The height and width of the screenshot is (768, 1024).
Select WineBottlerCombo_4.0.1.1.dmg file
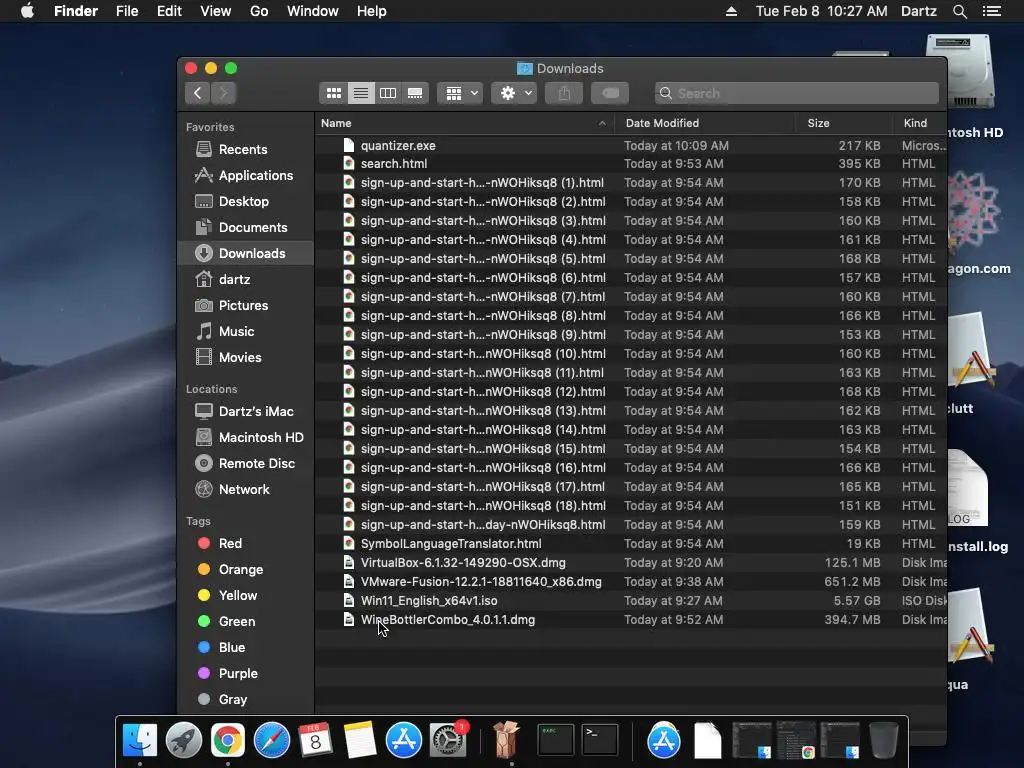coord(631,620)
